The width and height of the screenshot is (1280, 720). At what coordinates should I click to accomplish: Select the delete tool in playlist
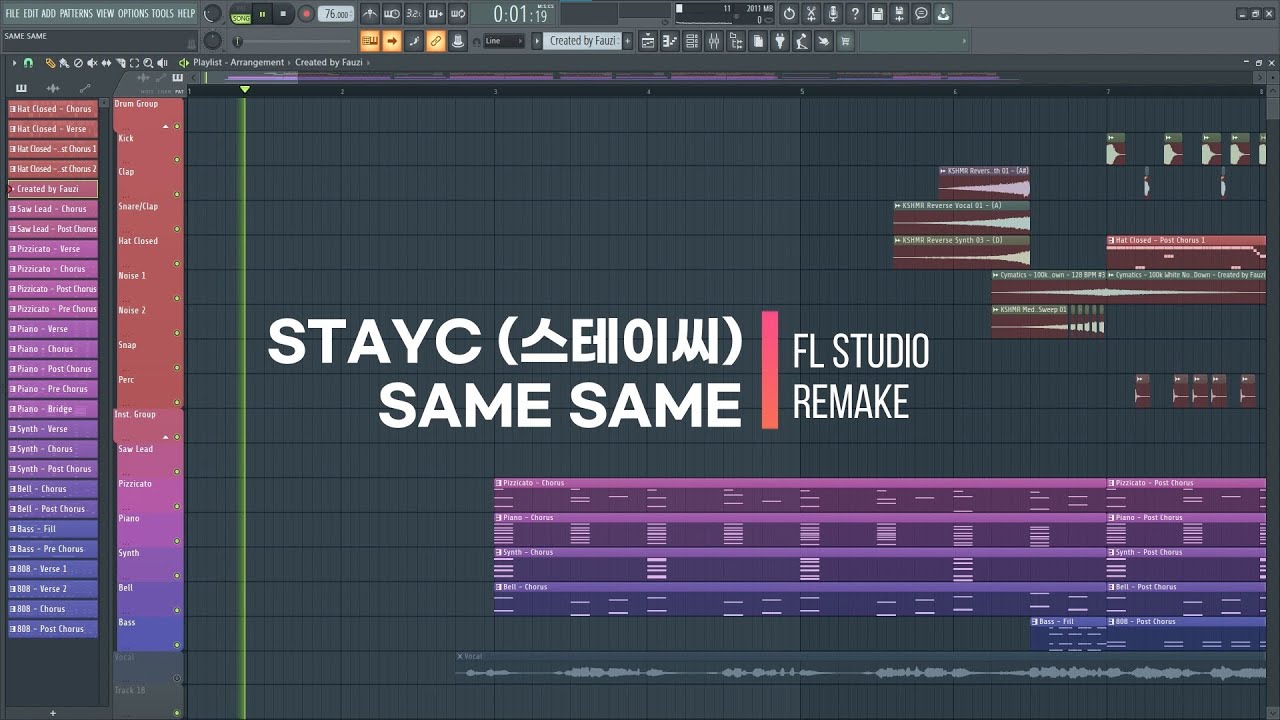[77, 63]
